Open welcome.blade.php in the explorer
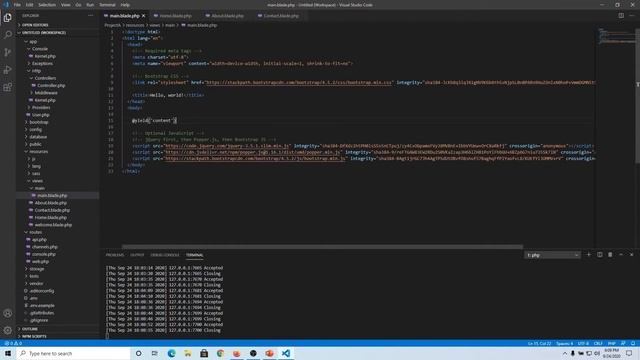This screenshot has height=360, width=640. (53, 225)
